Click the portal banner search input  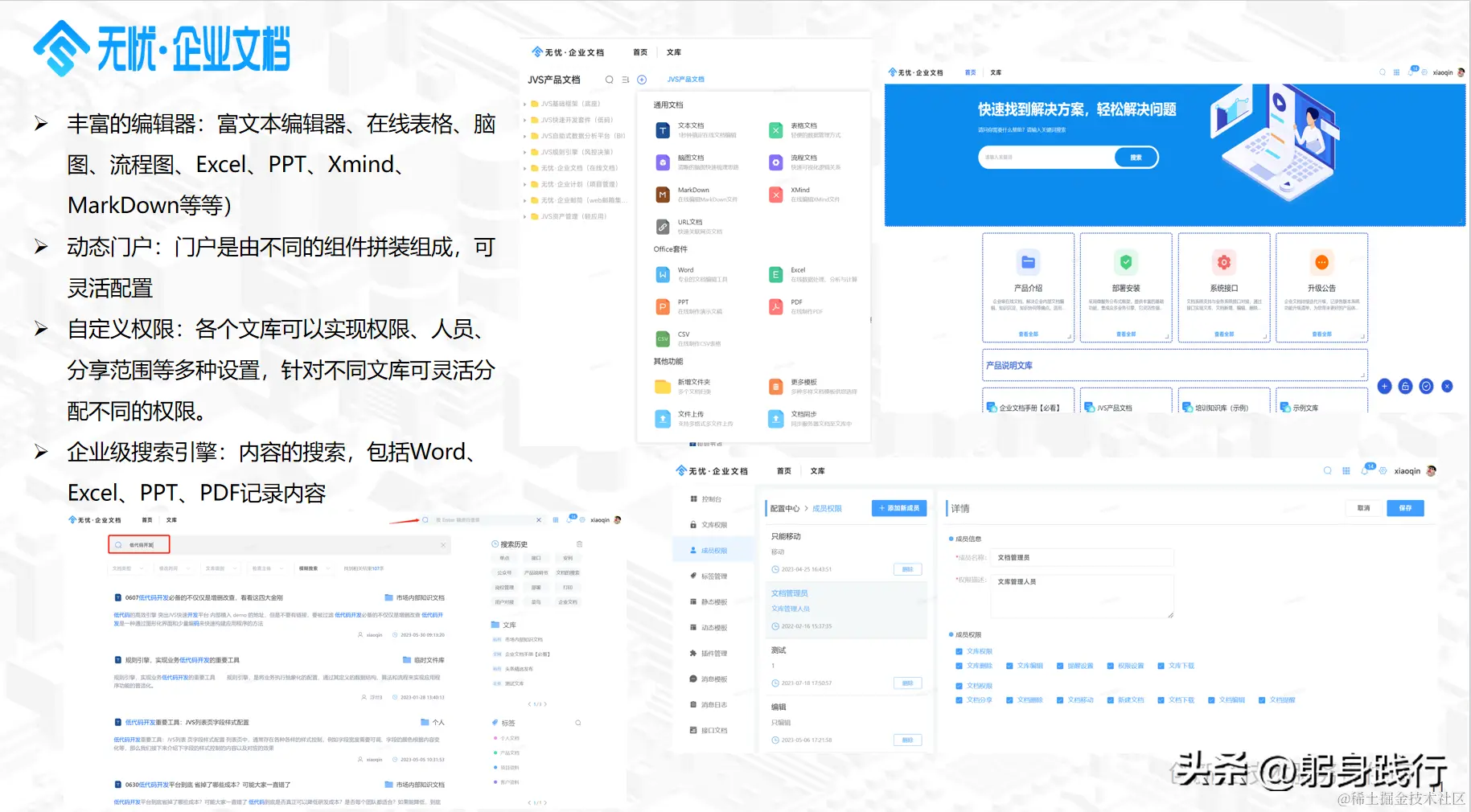pos(1046,158)
